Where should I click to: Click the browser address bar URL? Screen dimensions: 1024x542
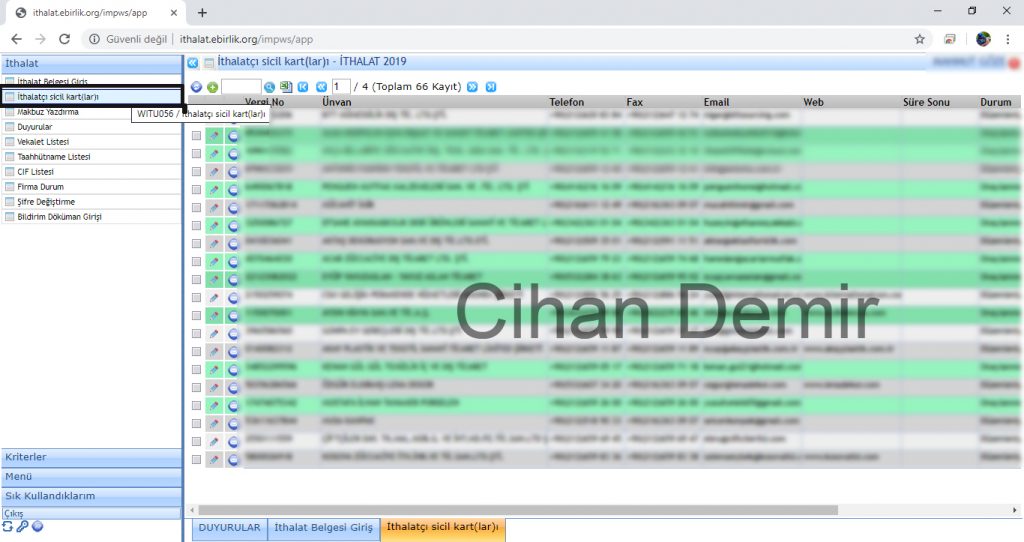[247, 39]
